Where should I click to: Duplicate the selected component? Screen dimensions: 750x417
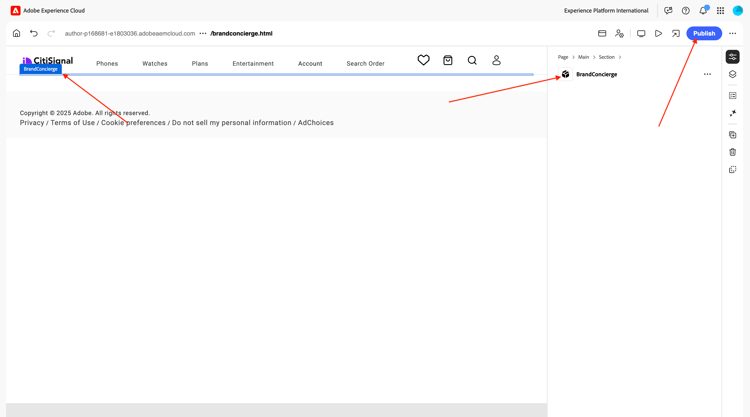(732, 135)
